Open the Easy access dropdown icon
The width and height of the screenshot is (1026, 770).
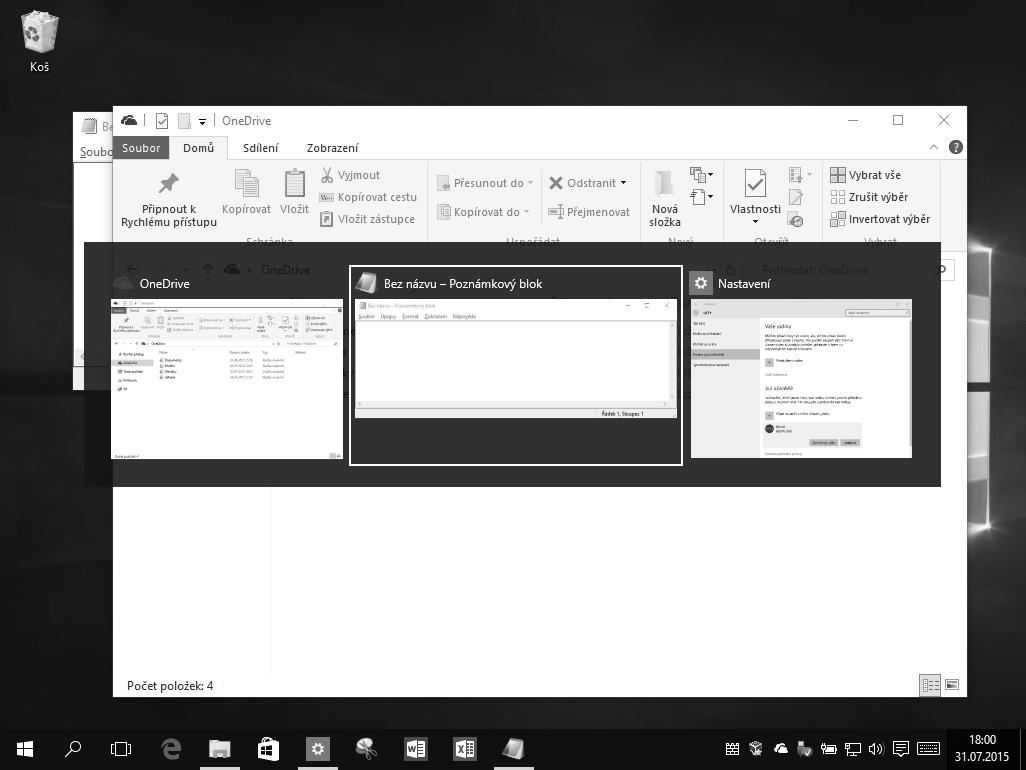[701, 197]
